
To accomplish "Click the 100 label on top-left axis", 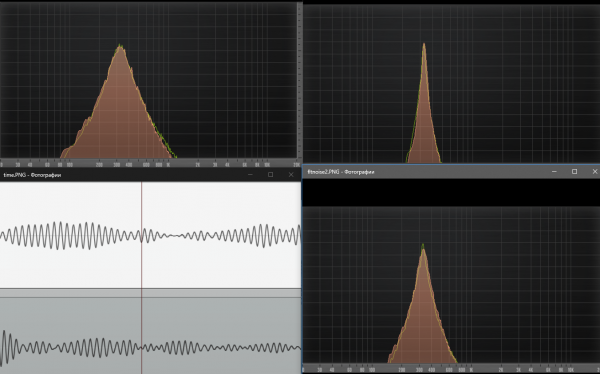I will pyautogui.click(x=70, y=165).
